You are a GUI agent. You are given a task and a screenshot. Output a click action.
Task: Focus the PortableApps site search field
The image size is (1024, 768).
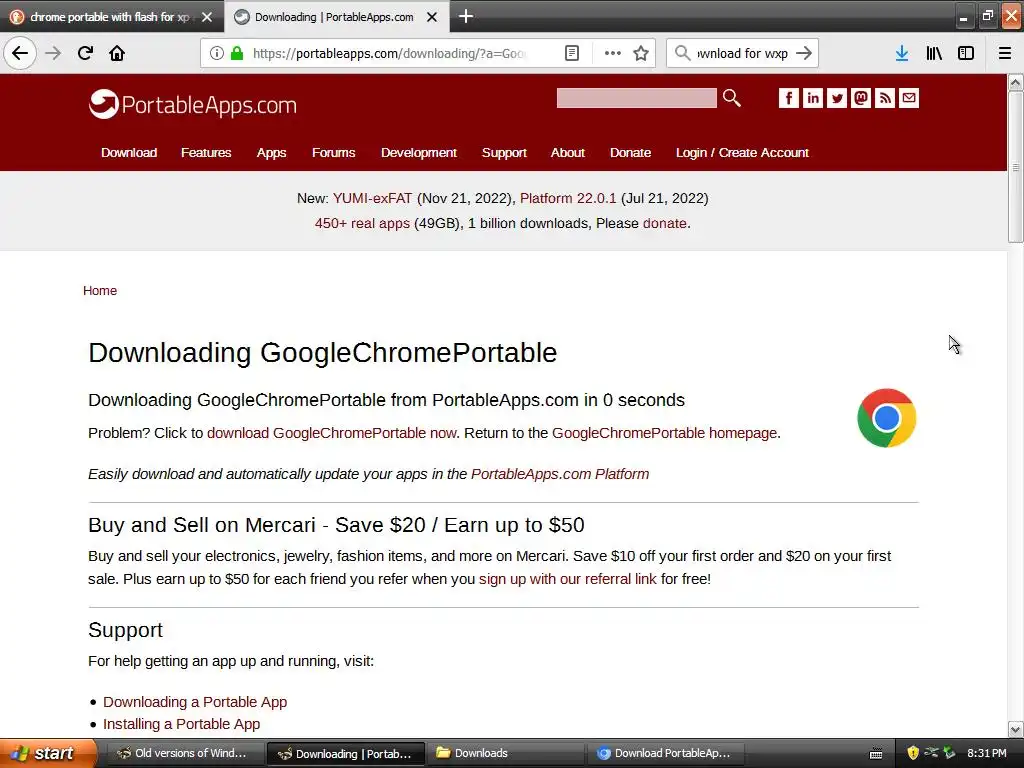point(636,98)
